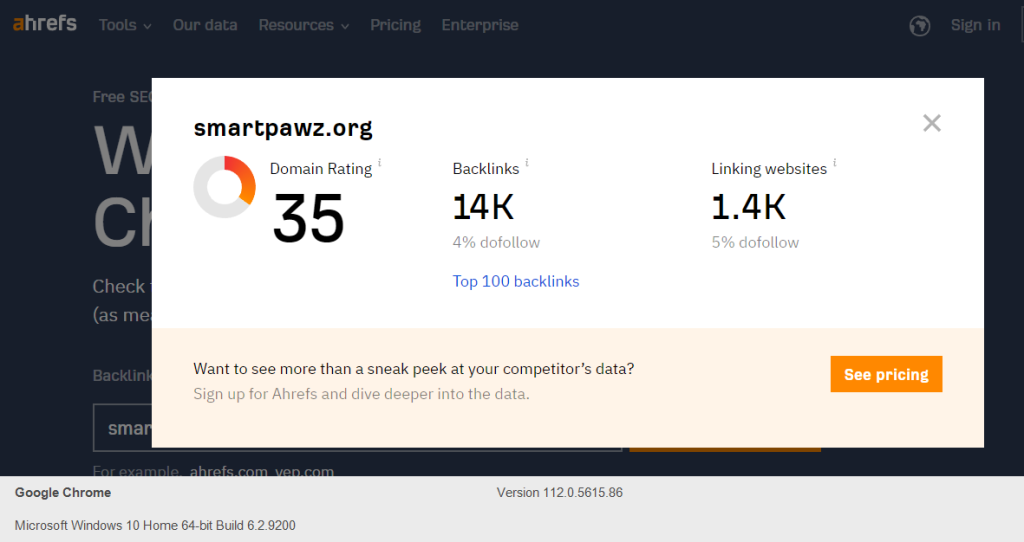Click the 5% dofollow text
The image size is (1024, 542).
755,242
